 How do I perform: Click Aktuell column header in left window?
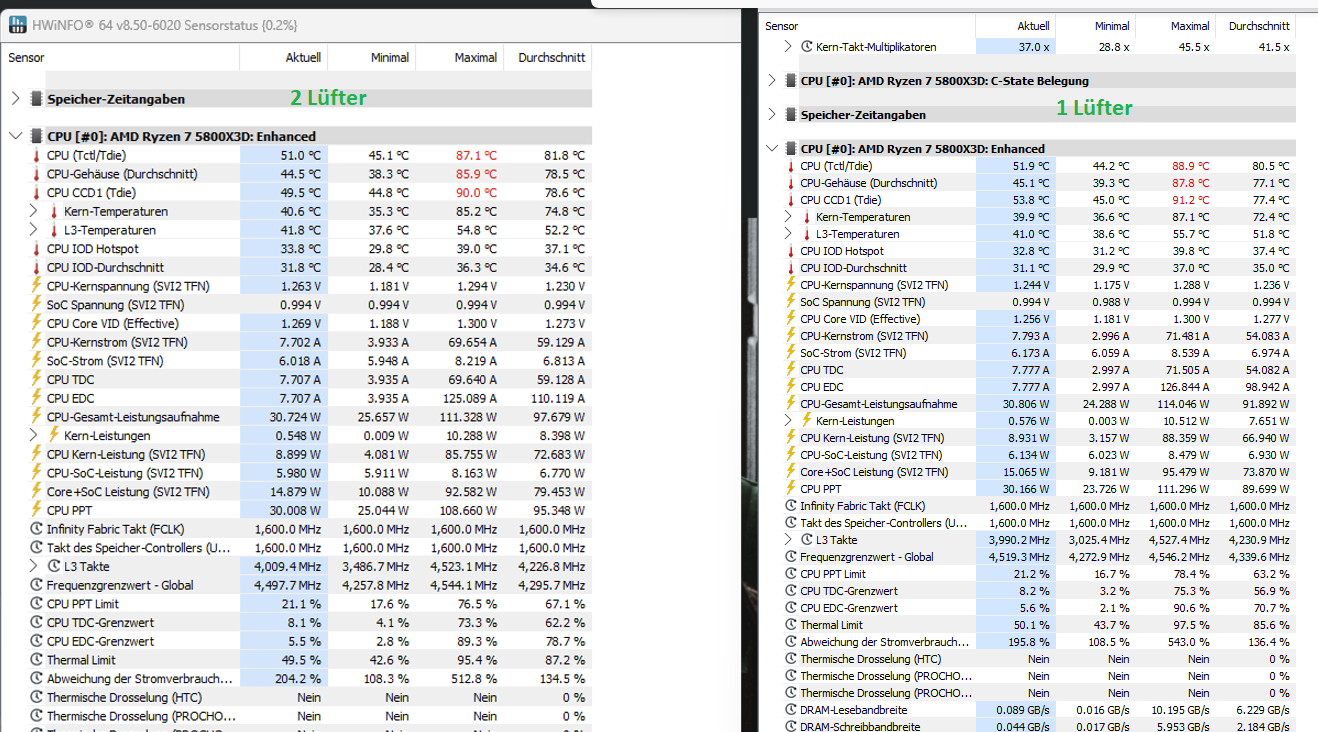tap(303, 58)
